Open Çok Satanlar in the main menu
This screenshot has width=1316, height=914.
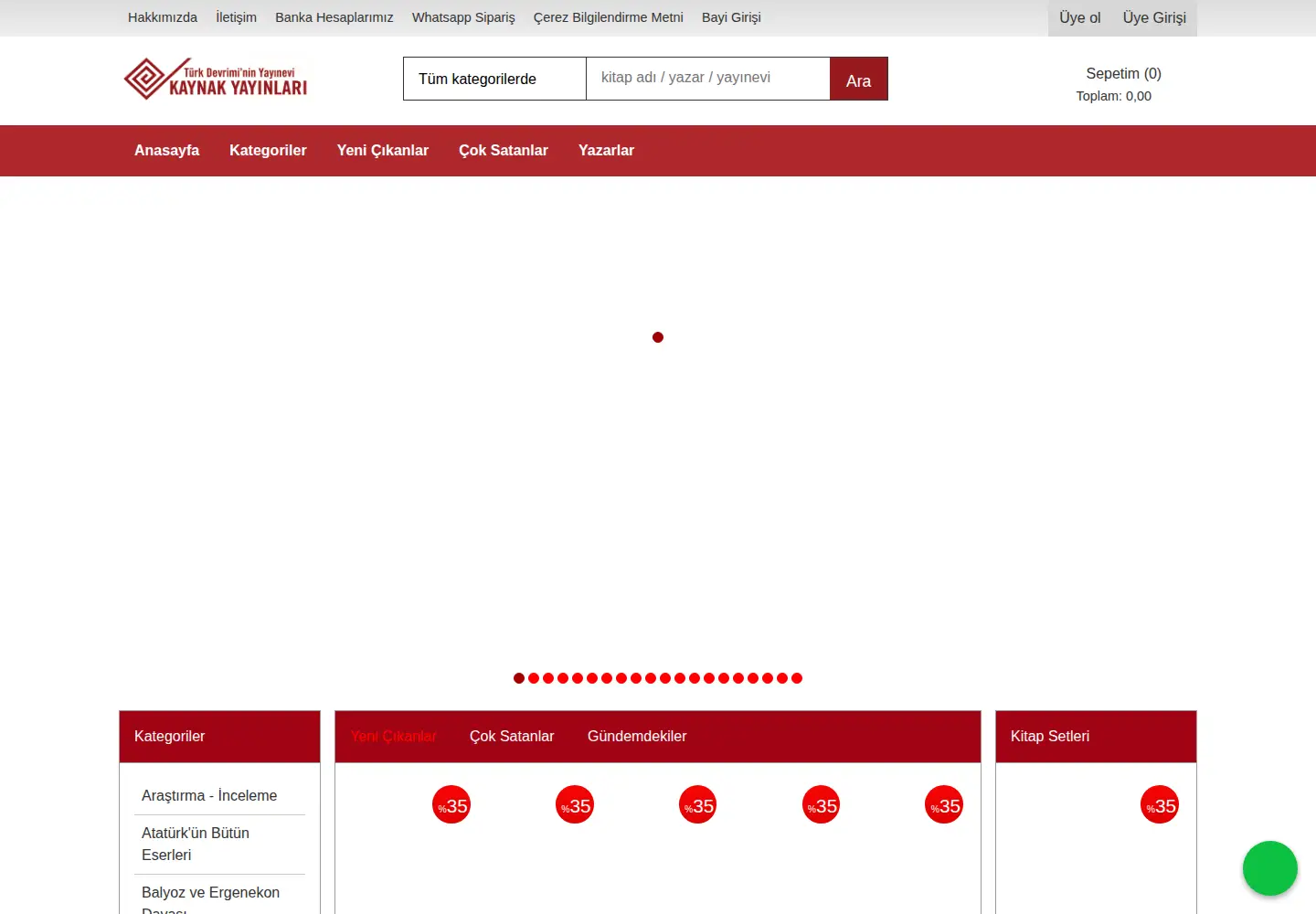pyautogui.click(x=504, y=151)
